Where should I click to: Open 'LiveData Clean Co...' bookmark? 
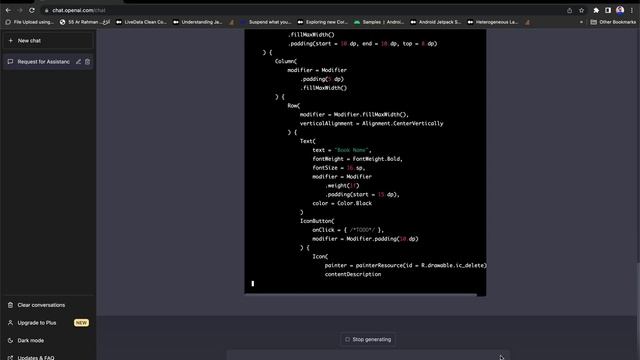coord(141,22)
